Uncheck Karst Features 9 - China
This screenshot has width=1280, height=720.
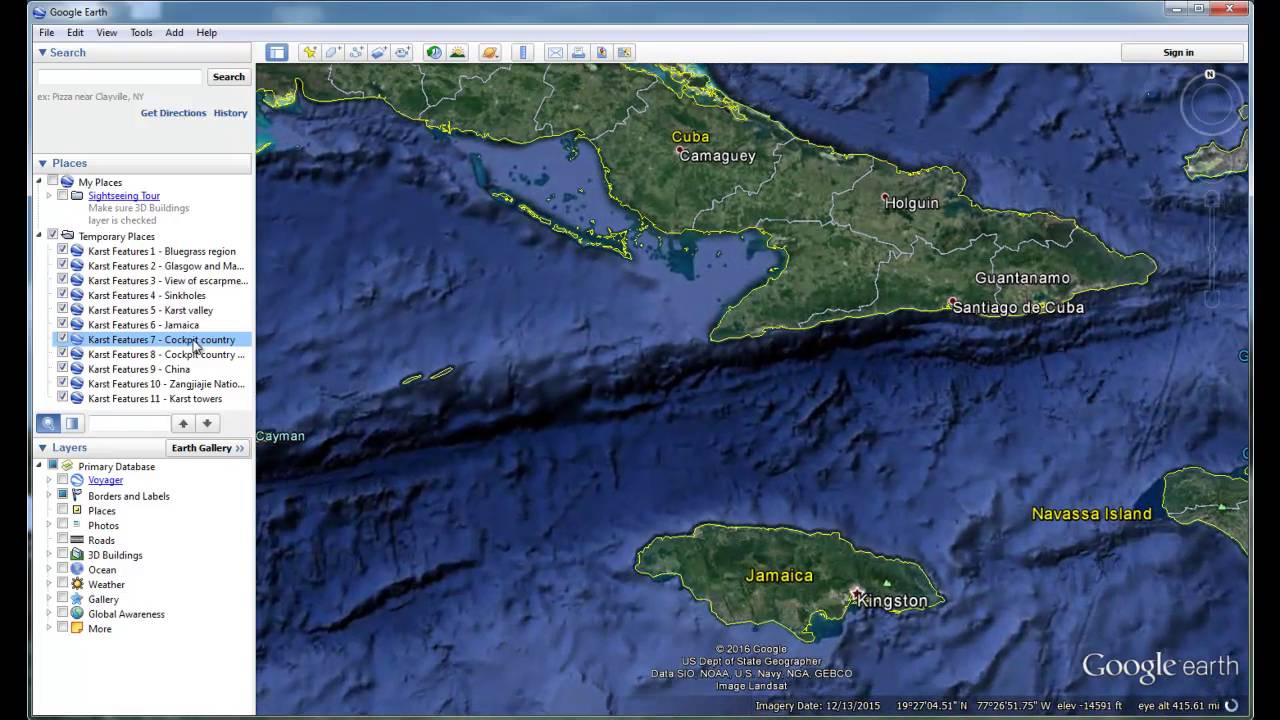coord(63,368)
